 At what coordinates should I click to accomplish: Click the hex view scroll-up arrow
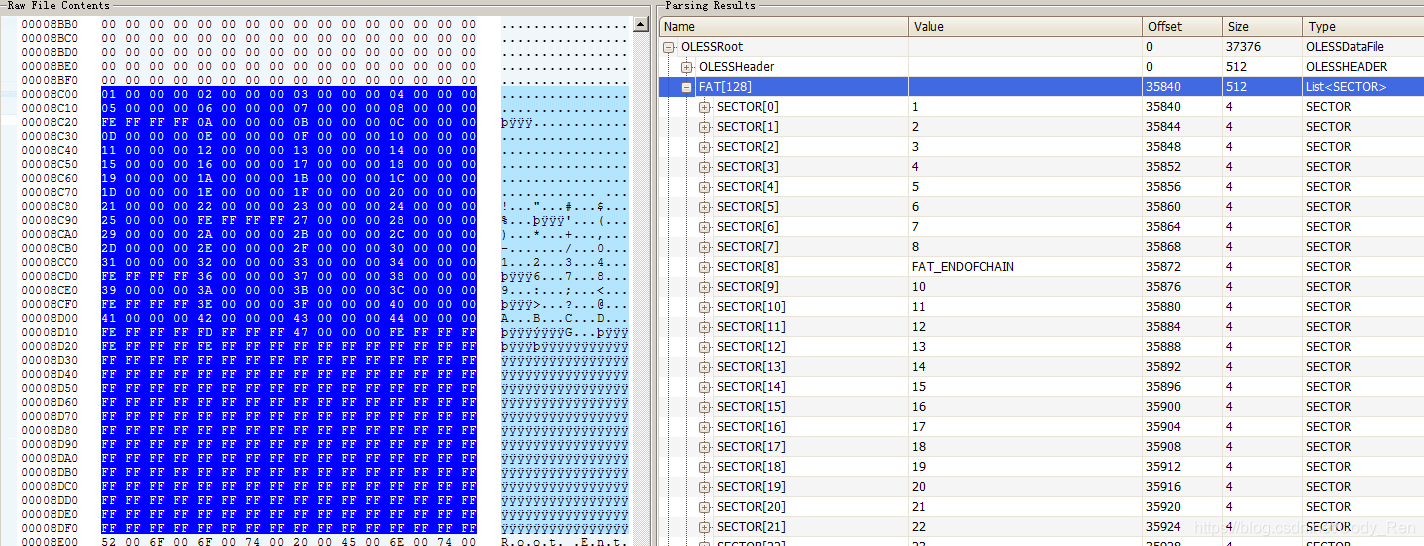coord(641,24)
